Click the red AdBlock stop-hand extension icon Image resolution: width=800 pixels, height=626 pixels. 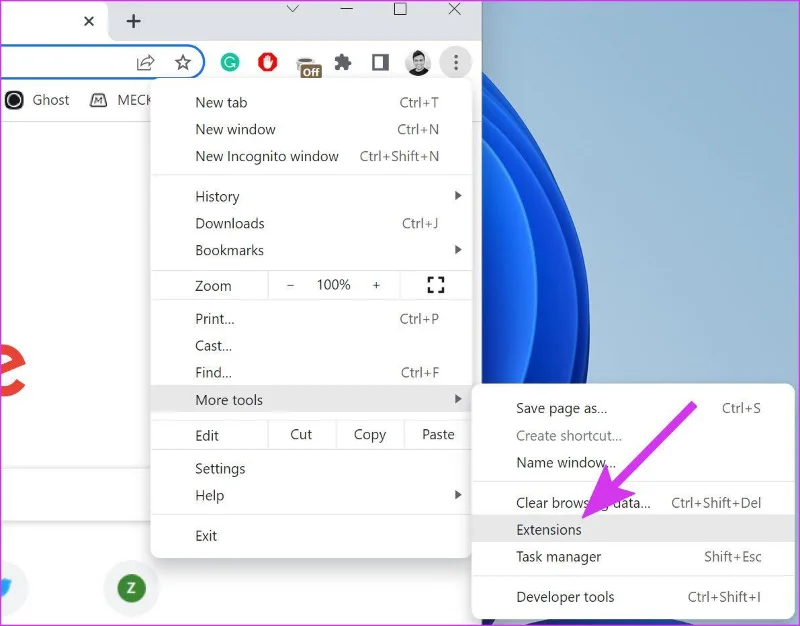[267, 62]
